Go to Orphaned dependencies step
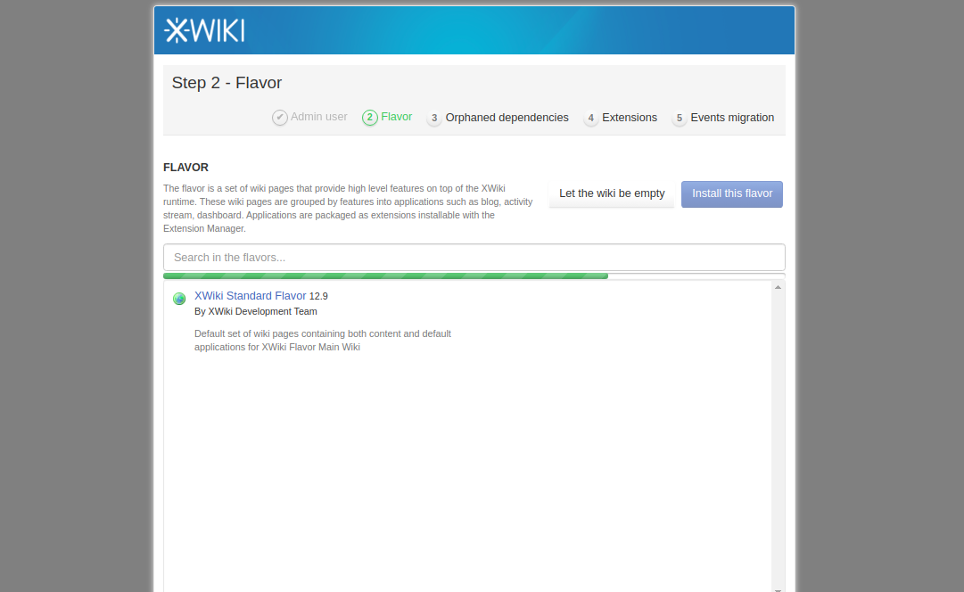The image size is (964, 592). (x=507, y=117)
